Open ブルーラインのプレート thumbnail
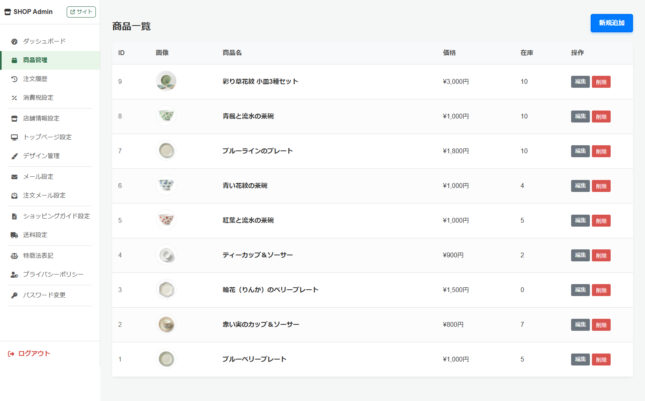Screen dimensions: 645x401 point(166,151)
